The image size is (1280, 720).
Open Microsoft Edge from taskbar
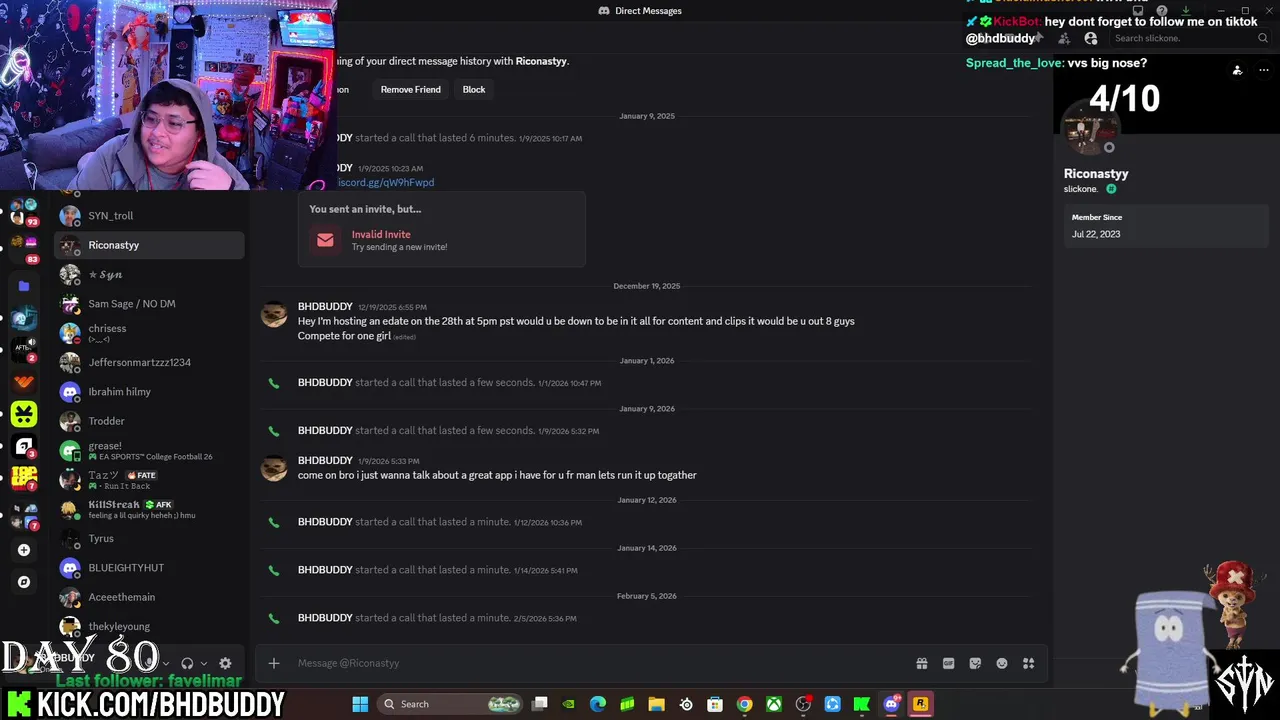[x=598, y=704]
